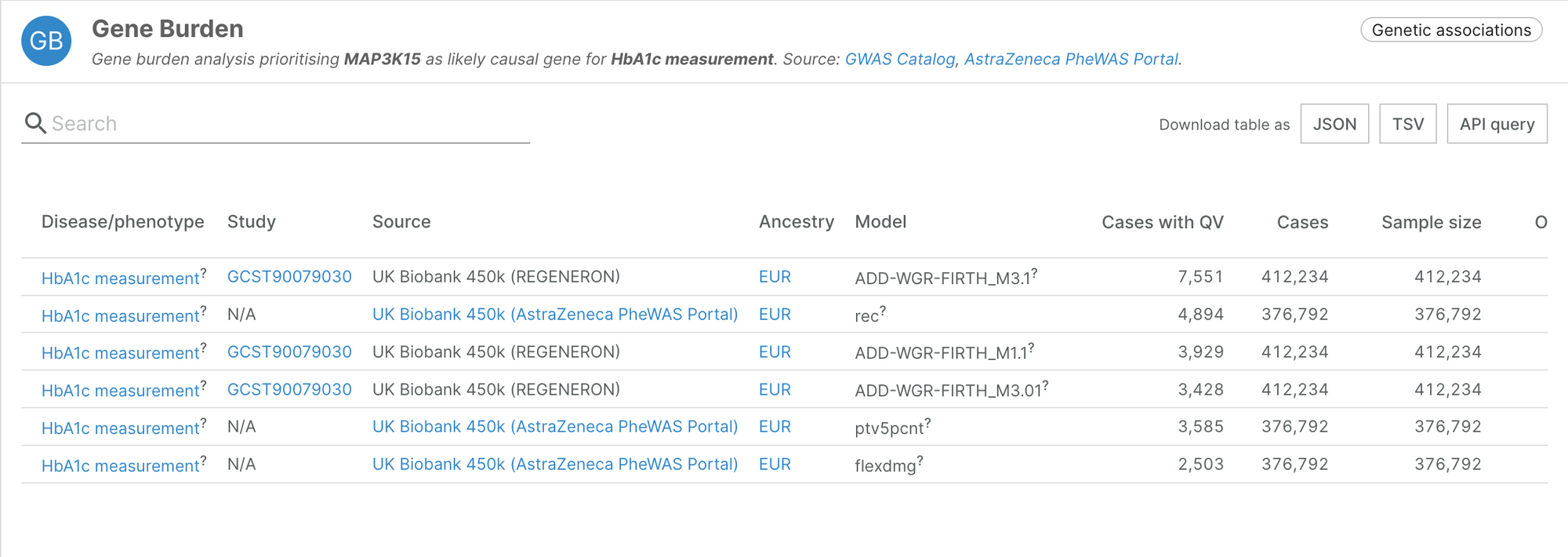Click help mark beside ptv5pcnt model
The image size is (1568, 557).
927,422
